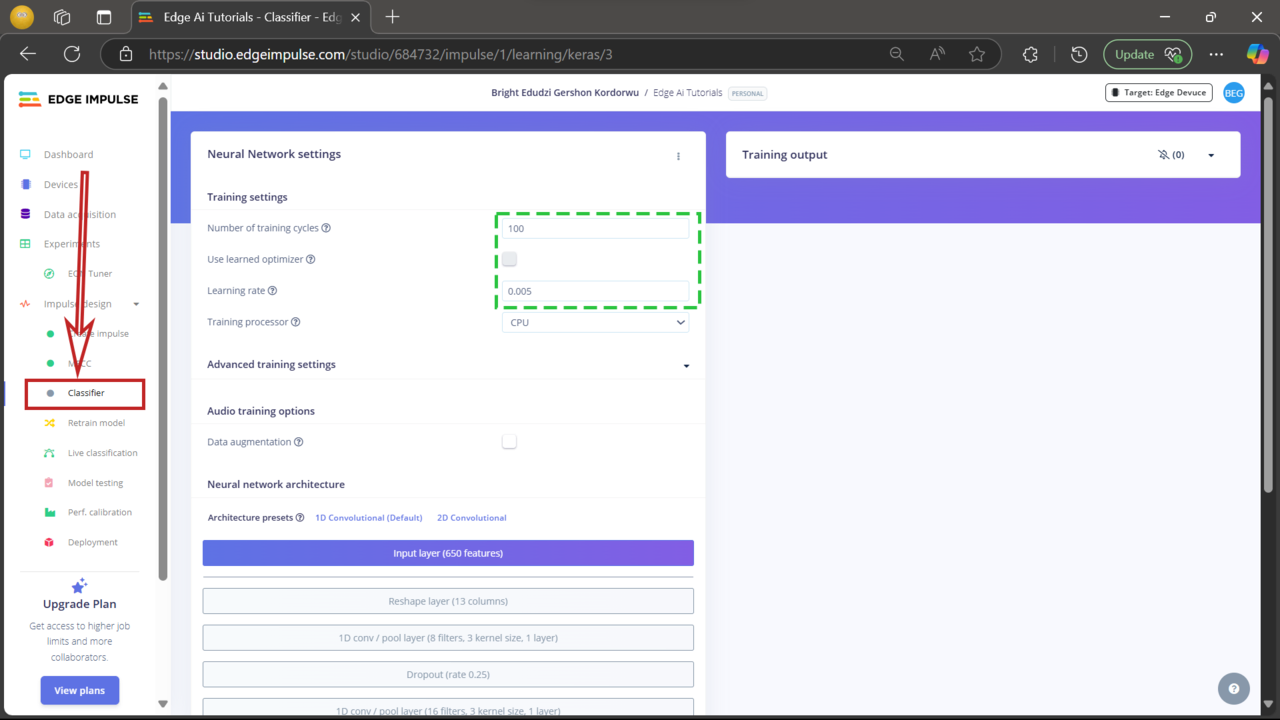The height and width of the screenshot is (720, 1280).
Task: Enable Data augmentation for audio training
Action: [509, 441]
